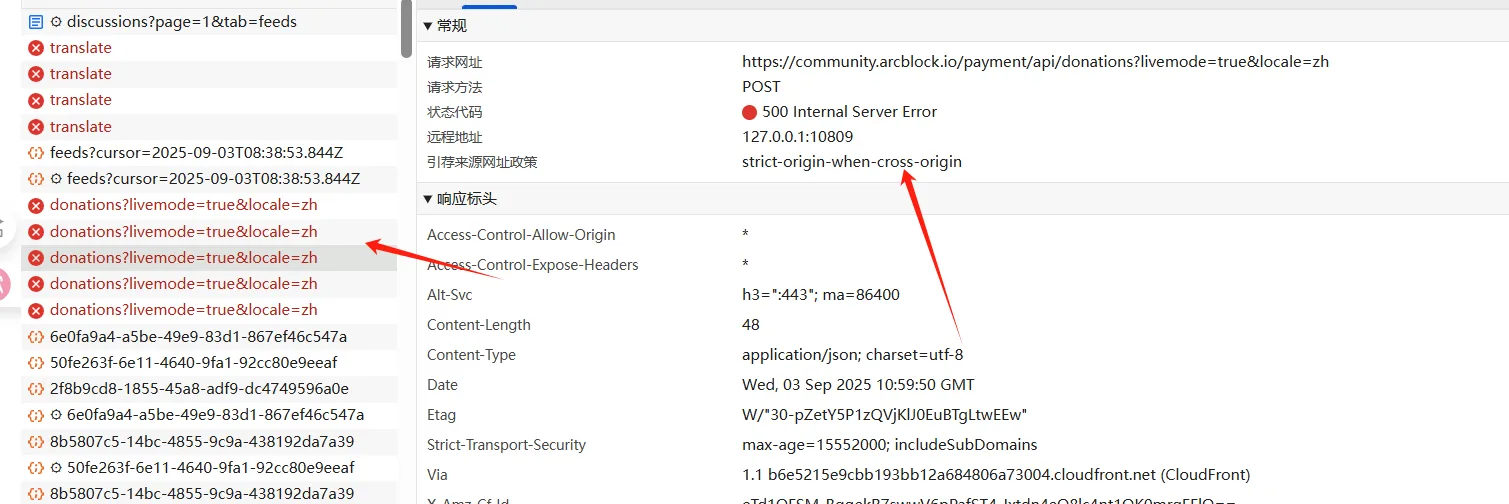Click the red error icon on the highlighted donations request
Viewport: 1509px width, 504px height.
click(35, 257)
